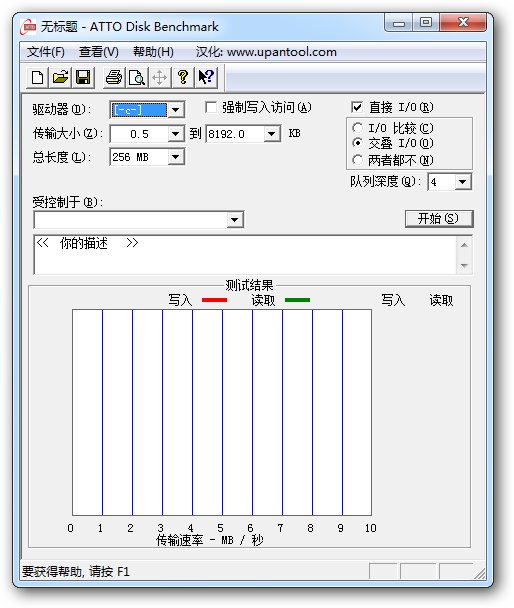Click the status bar text 要获得帮助

[76, 572]
